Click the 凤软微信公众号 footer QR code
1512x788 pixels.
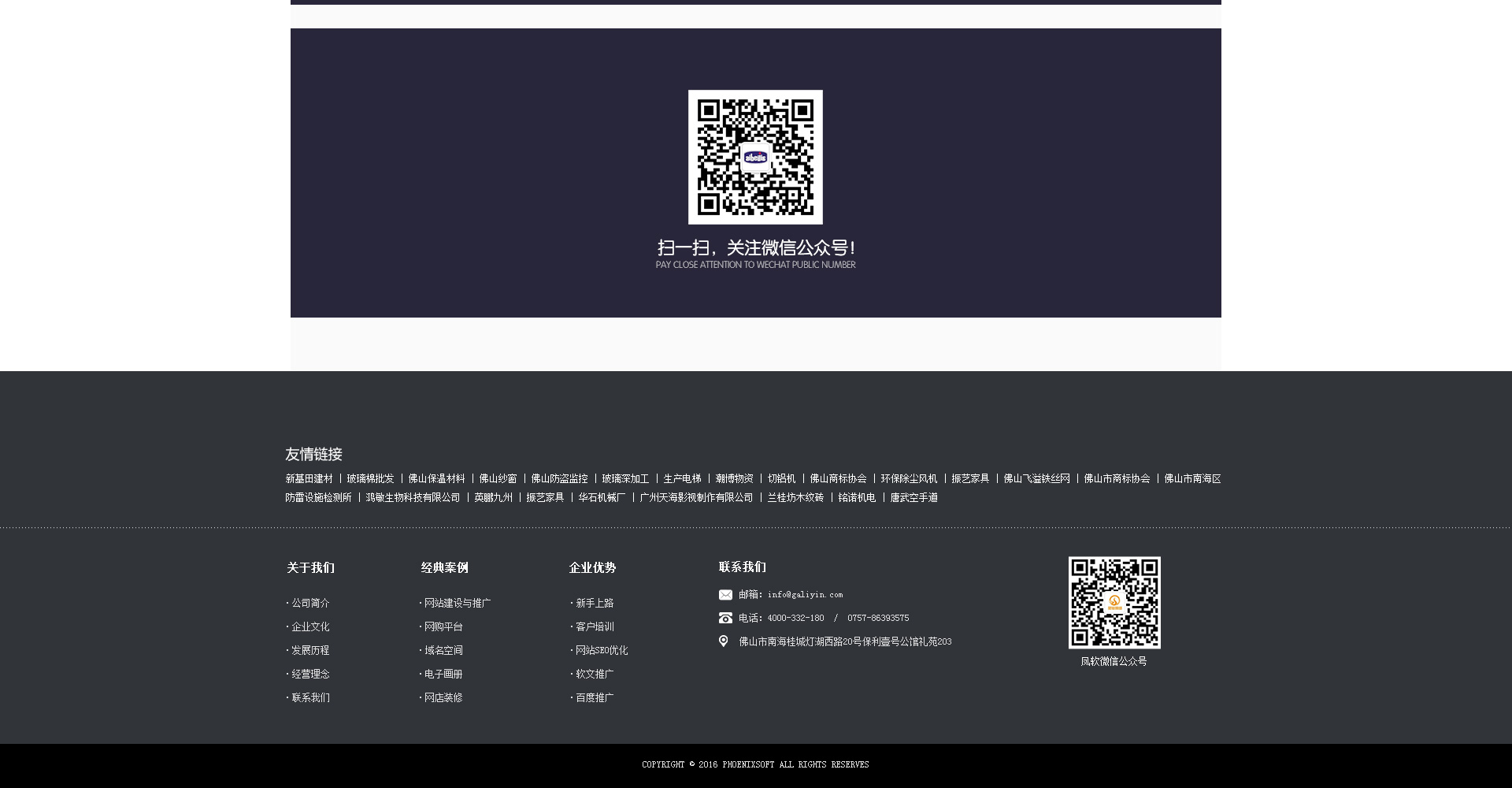(1114, 603)
